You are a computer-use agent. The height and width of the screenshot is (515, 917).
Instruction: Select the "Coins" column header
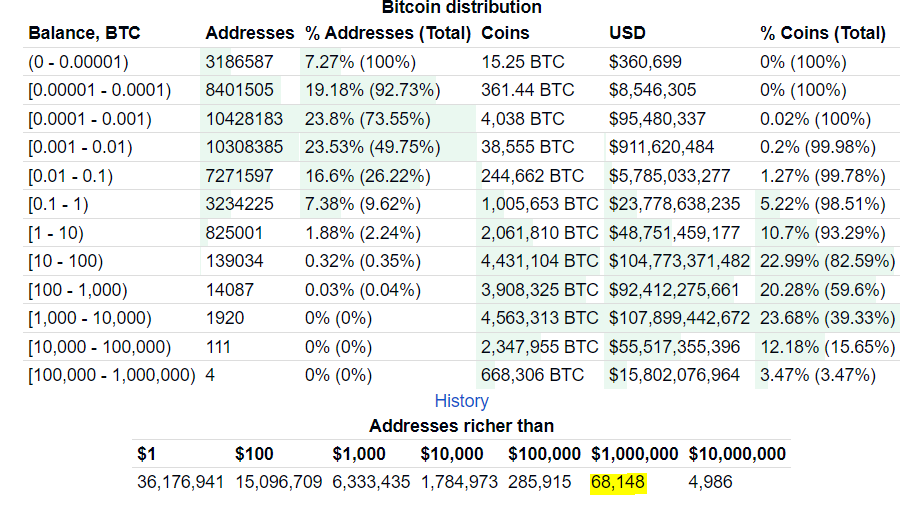[506, 33]
